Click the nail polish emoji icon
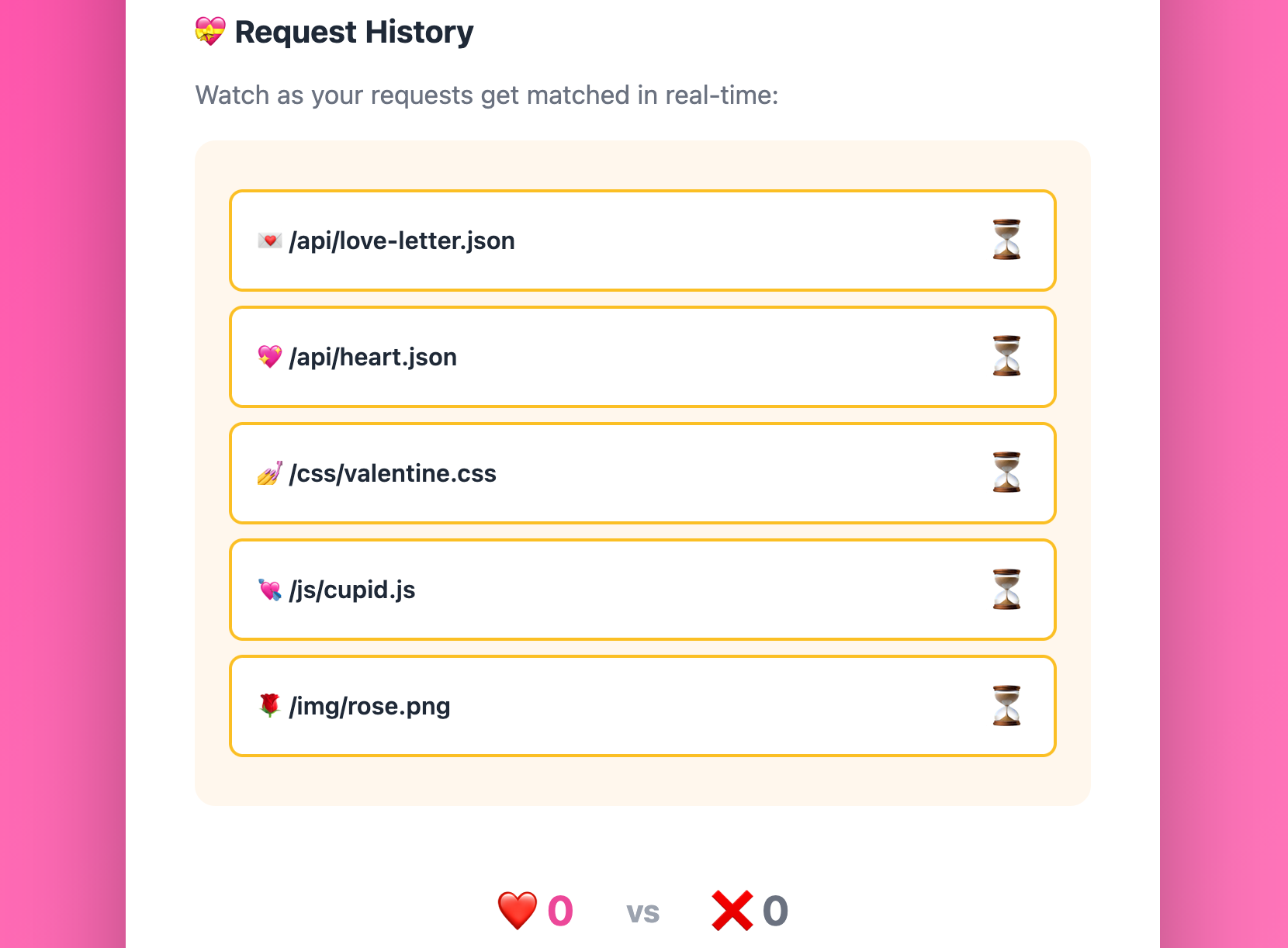This screenshot has width=1288, height=948. [269, 473]
